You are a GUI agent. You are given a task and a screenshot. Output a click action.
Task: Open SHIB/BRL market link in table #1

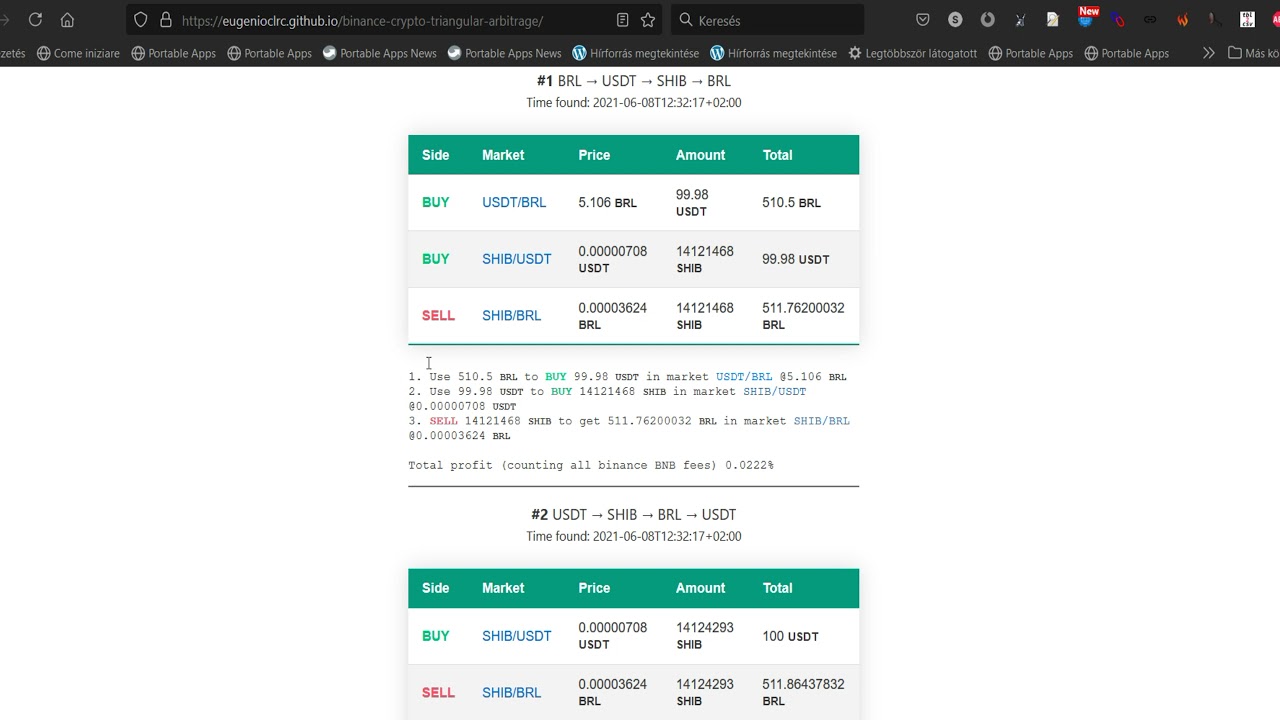pyautogui.click(x=511, y=316)
